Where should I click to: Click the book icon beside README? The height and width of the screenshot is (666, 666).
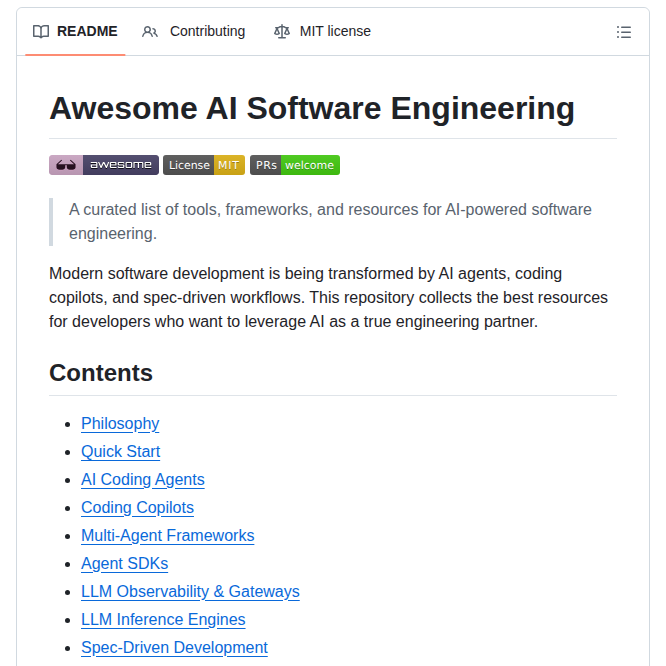pos(41,31)
